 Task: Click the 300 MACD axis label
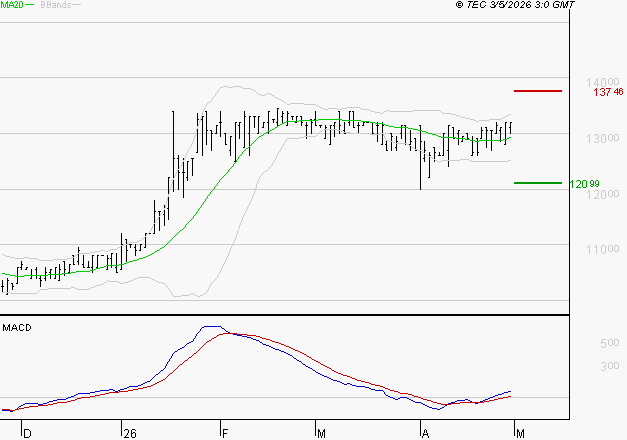tap(609, 366)
